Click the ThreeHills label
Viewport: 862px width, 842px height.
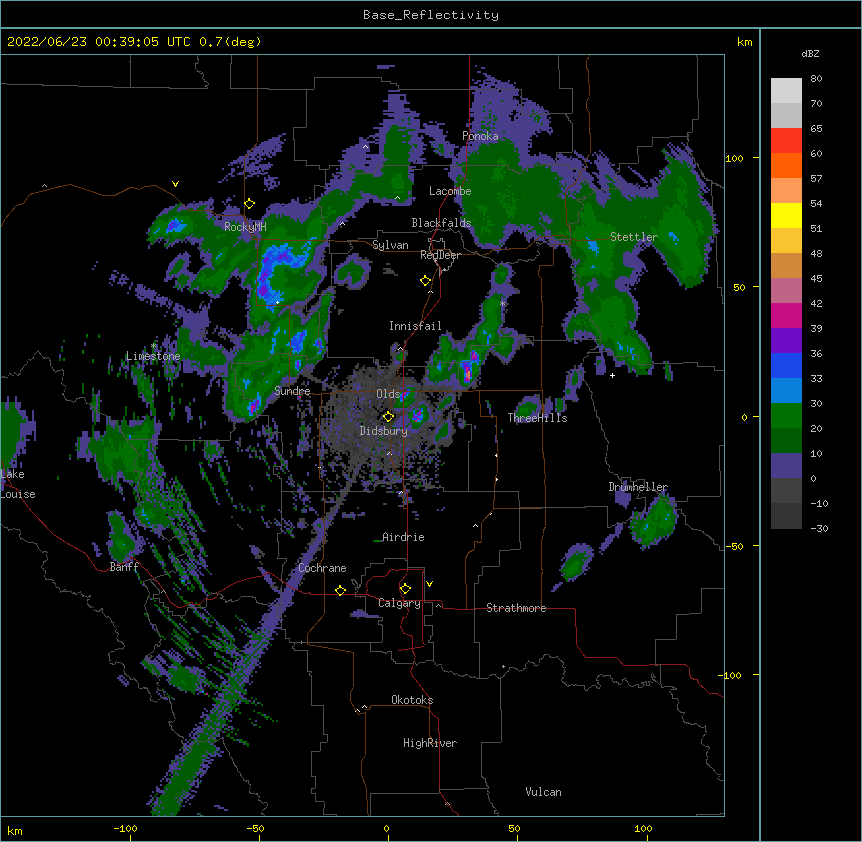pyautogui.click(x=537, y=418)
